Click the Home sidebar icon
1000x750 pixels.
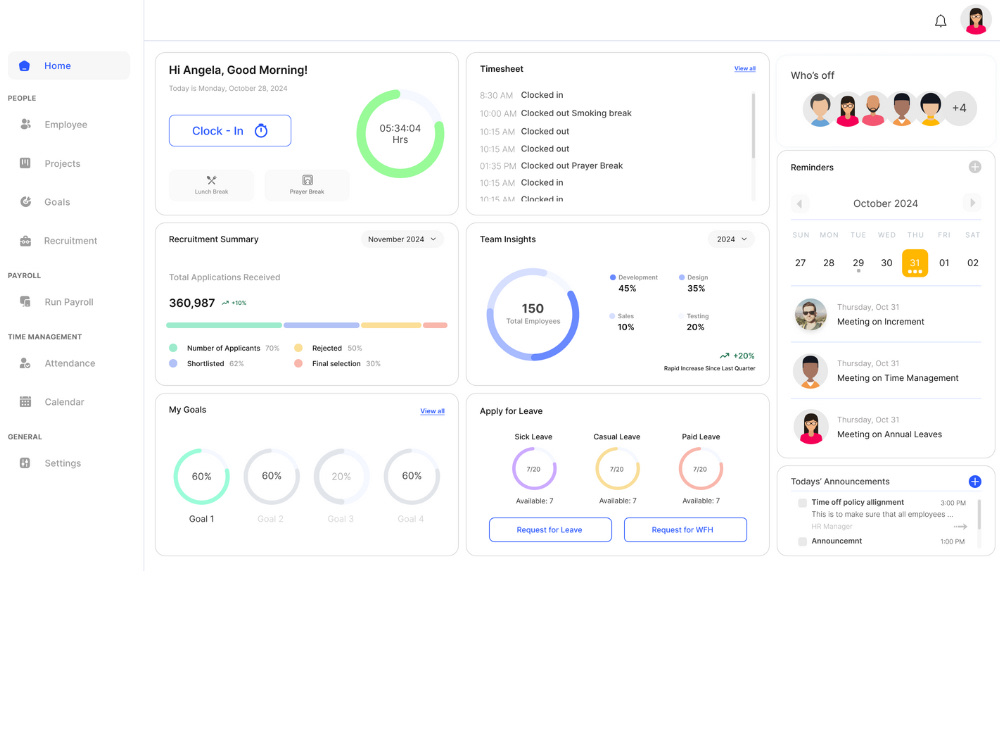point(24,66)
